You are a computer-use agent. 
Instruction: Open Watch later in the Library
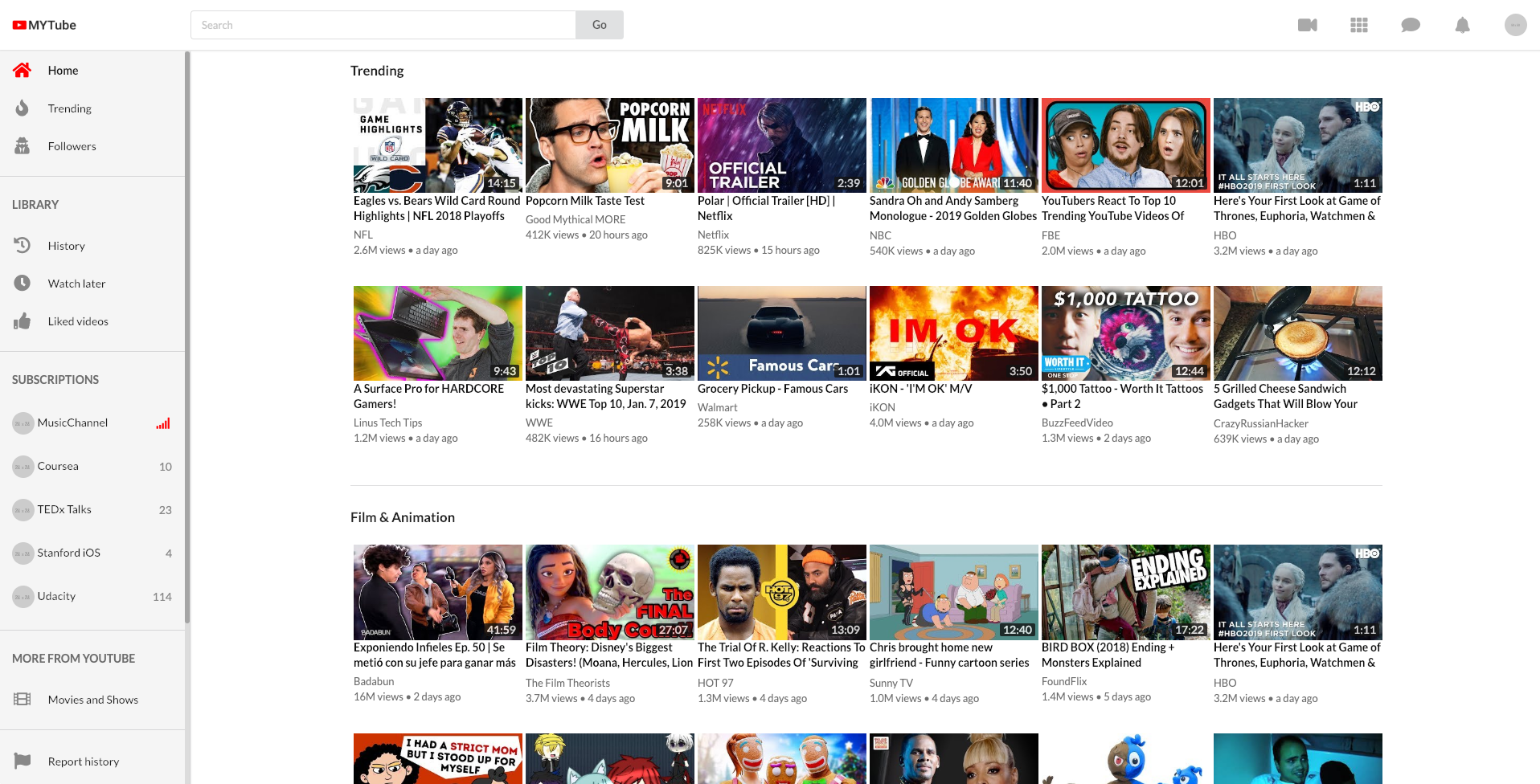click(x=92, y=283)
